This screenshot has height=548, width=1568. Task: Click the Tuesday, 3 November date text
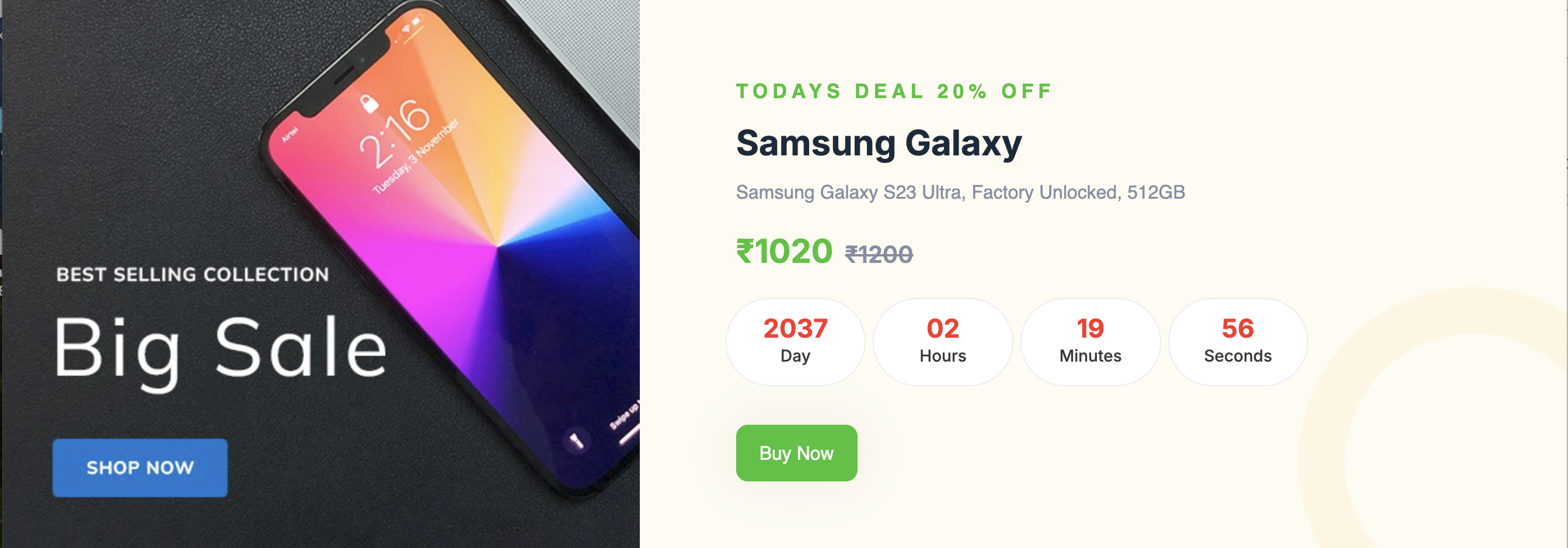416,156
